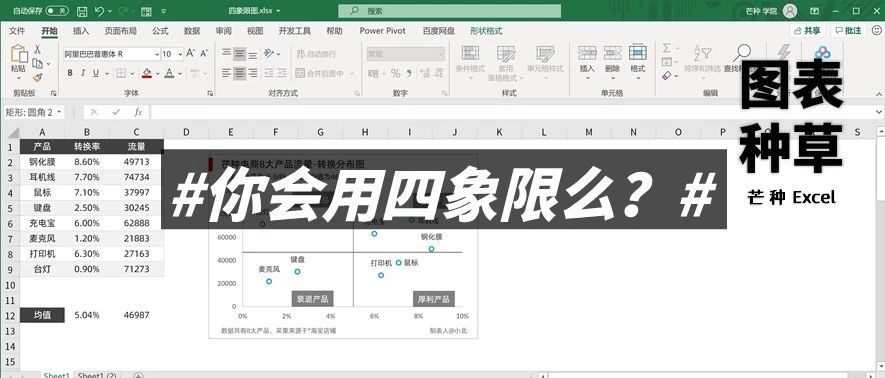
Task: Toggle underline formatting
Action: 95,73
